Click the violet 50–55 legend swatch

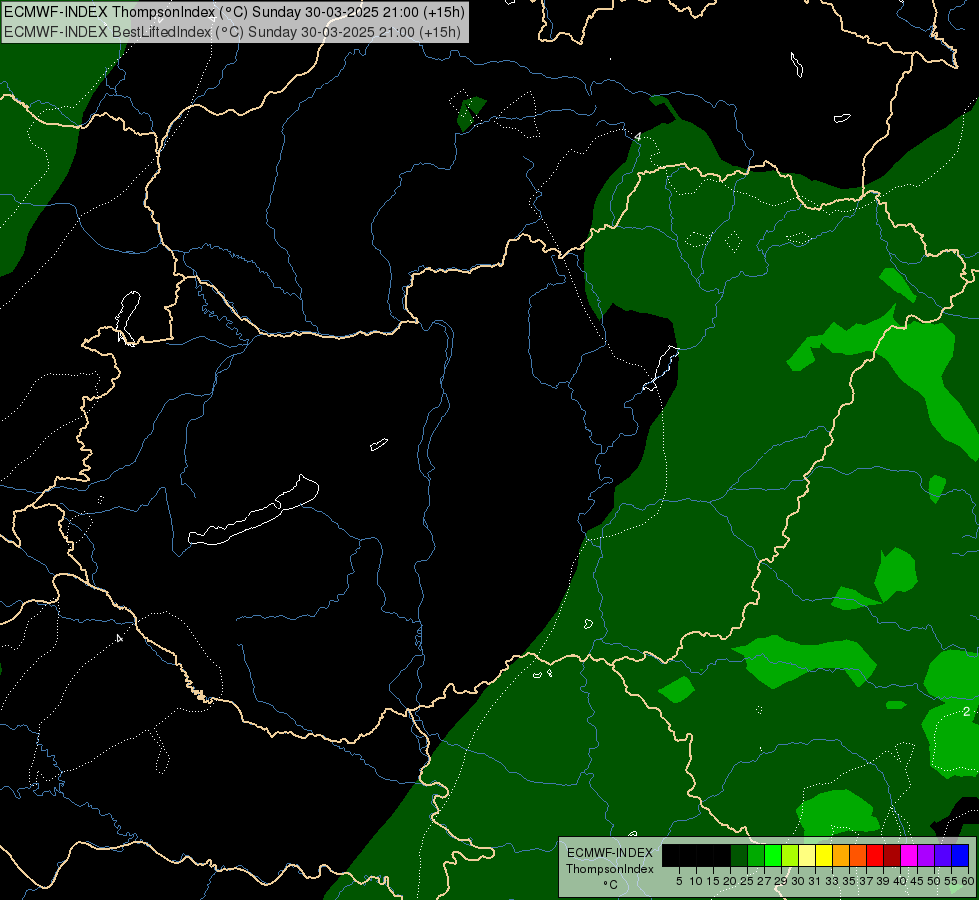[943, 855]
